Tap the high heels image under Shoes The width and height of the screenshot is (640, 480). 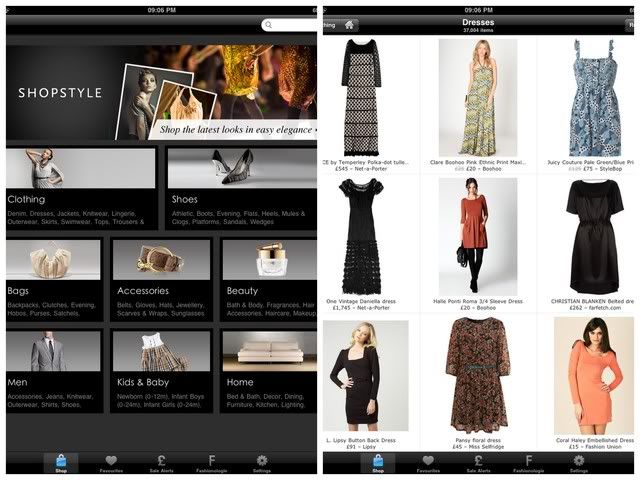tap(242, 168)
